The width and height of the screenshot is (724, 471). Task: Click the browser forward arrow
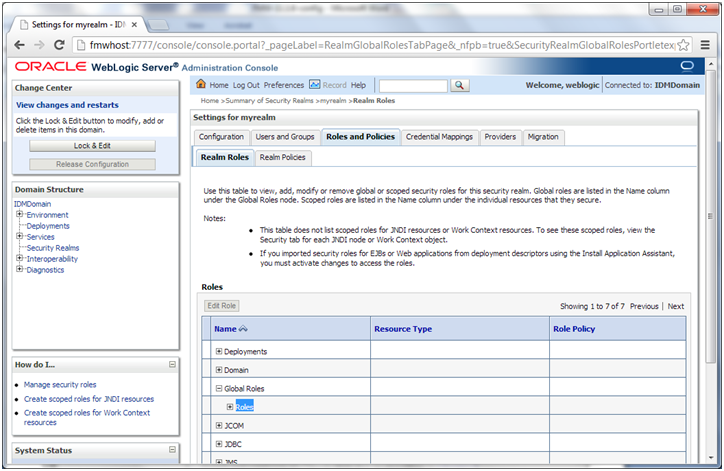[x=39, y=45]
